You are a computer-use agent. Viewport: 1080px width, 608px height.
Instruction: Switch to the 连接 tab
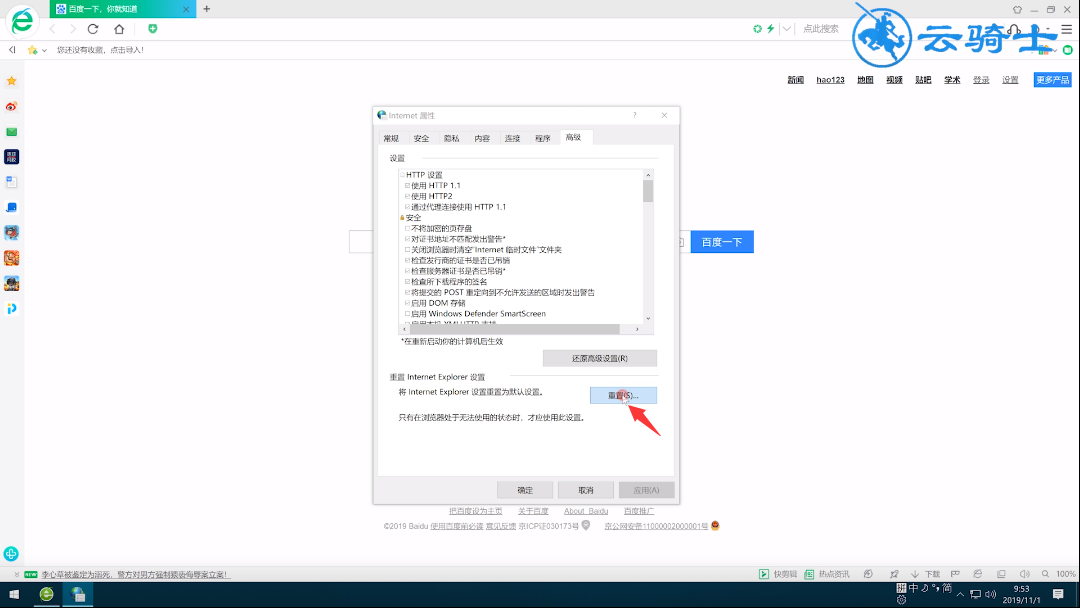[512, 138]
